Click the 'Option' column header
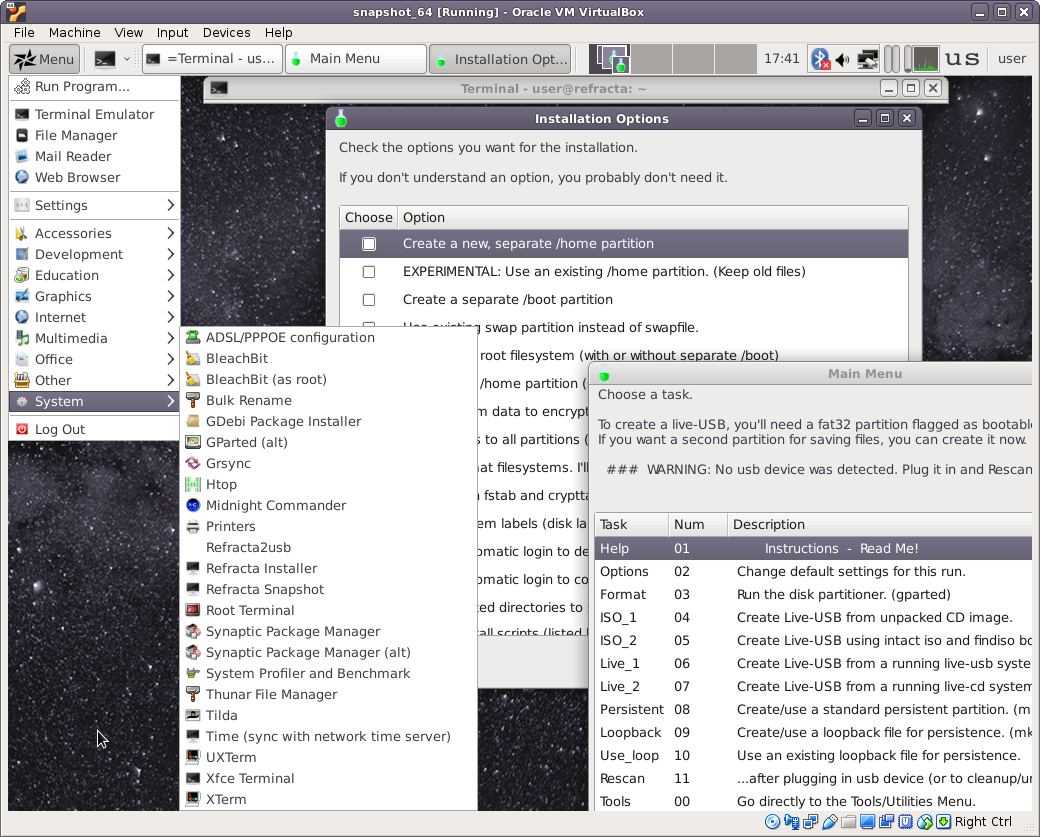This screenshot has height=837, width=1040. point(652,218)
